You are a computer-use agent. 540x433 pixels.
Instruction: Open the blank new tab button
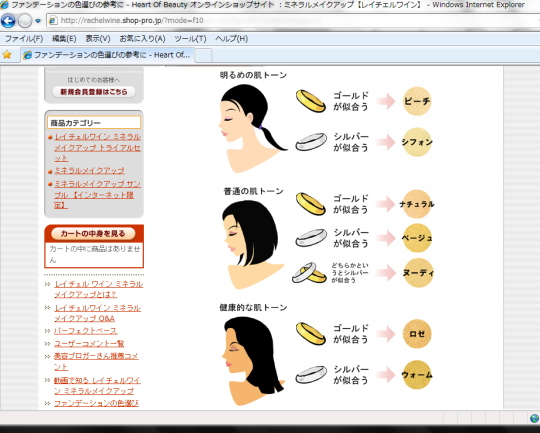click(x=203, y=55)
